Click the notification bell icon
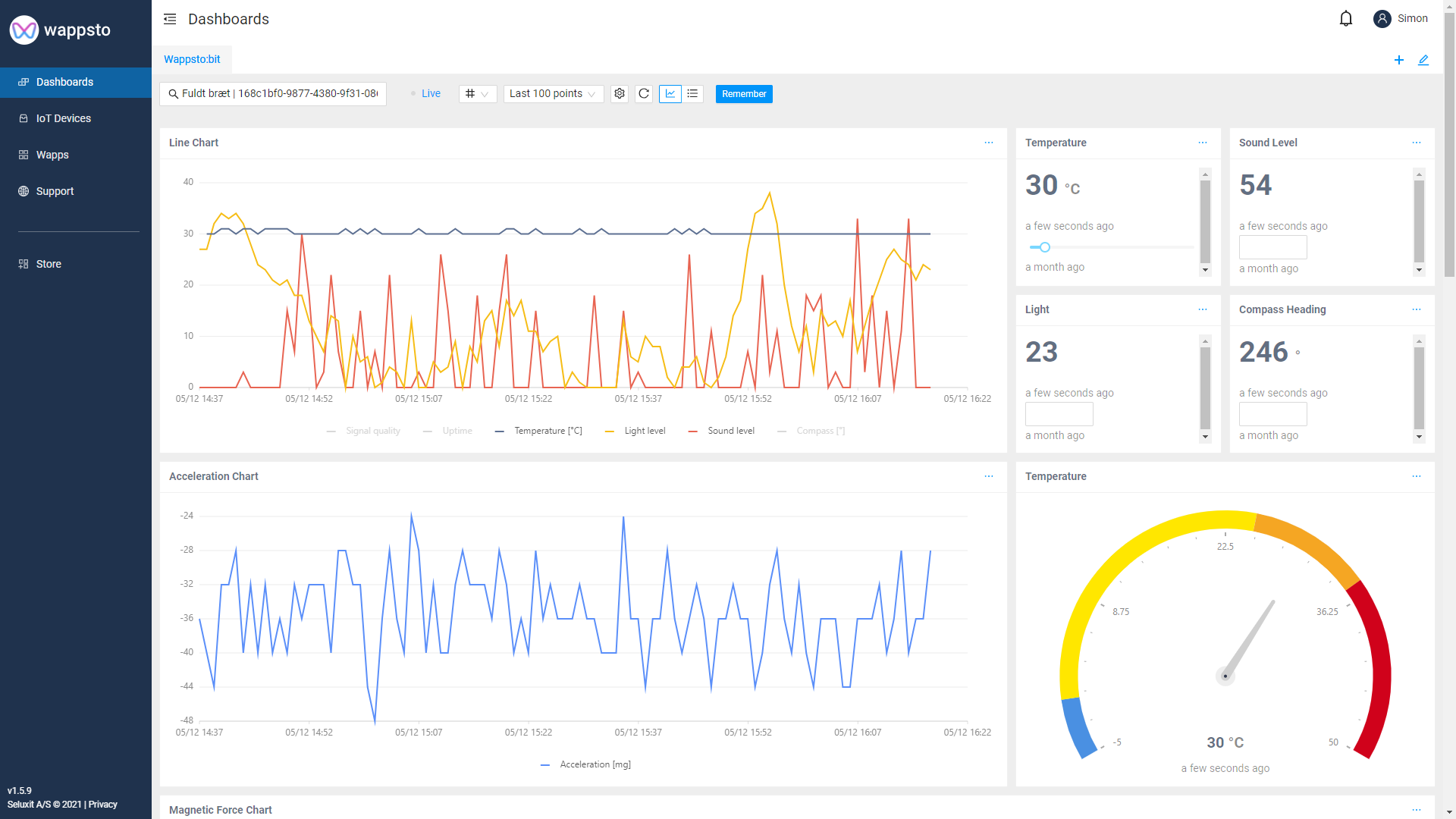This screenshot has height=819, width=1456. point(1345,18)
